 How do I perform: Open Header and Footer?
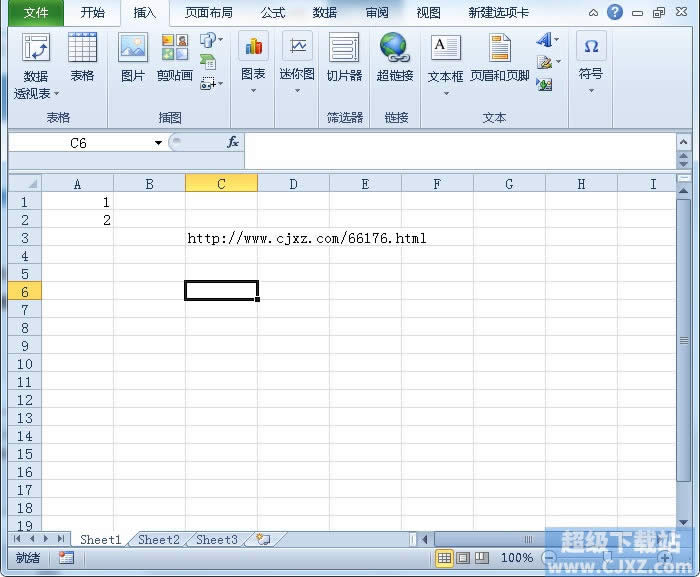(500, 57)
